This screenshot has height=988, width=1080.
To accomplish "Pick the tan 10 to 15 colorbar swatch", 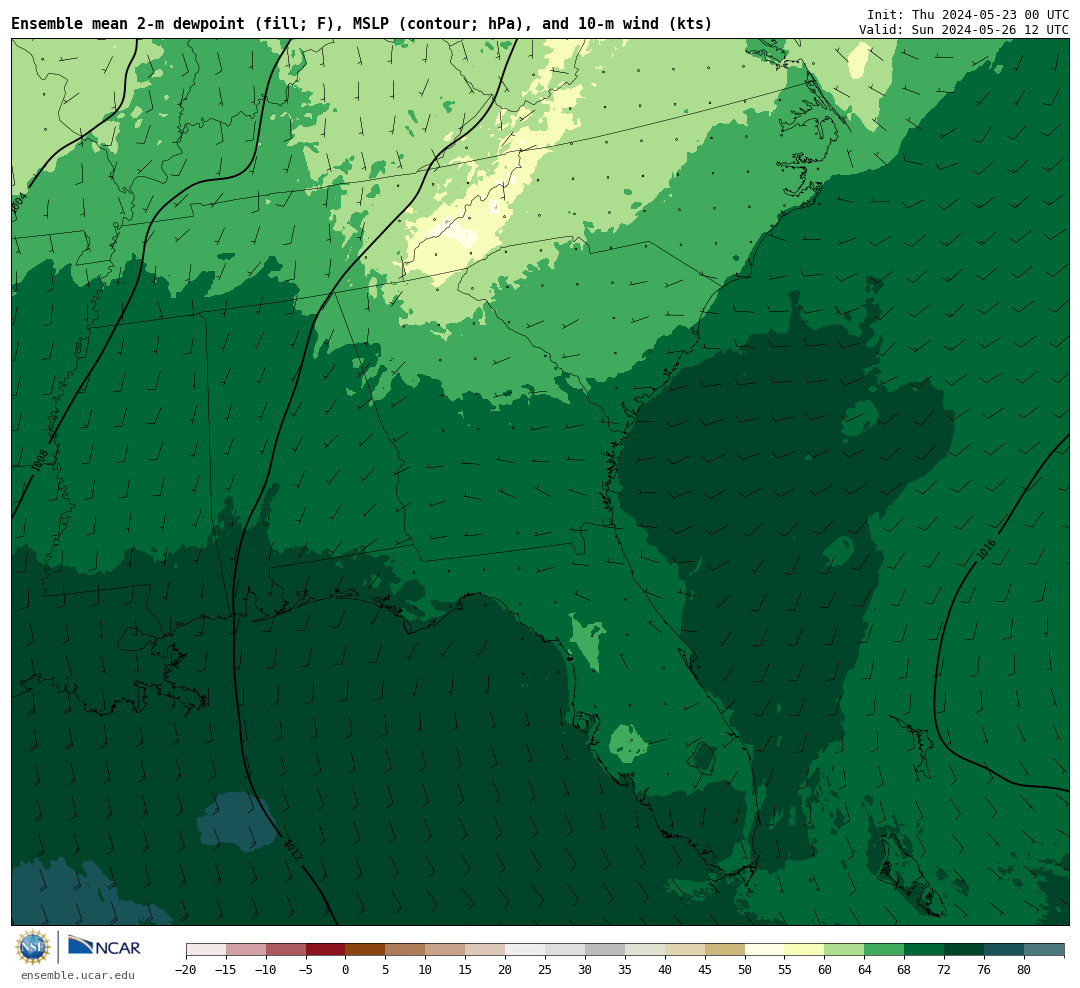I will pos(445,950).
